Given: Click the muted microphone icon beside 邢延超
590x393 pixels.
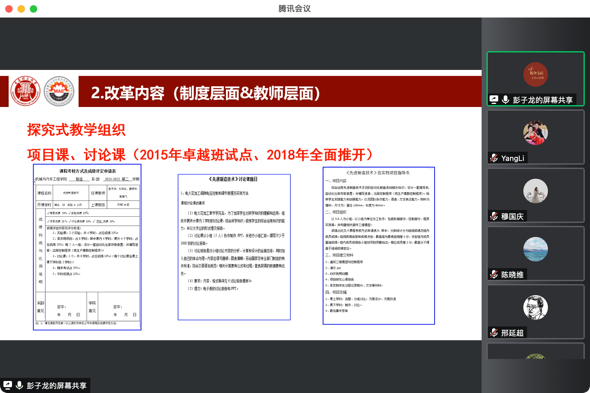Looking at the screenshot, I should point(494,333).
